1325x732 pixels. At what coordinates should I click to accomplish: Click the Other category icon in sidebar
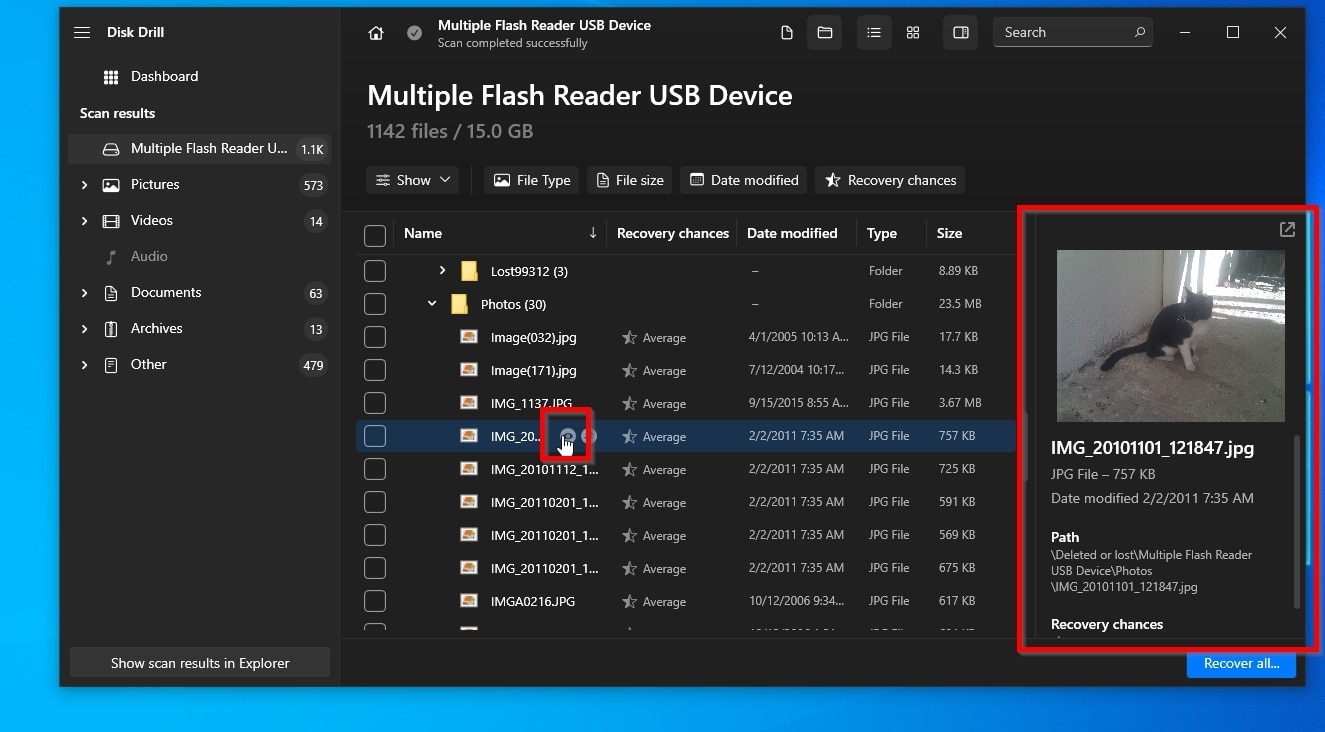tap(111, 365)
